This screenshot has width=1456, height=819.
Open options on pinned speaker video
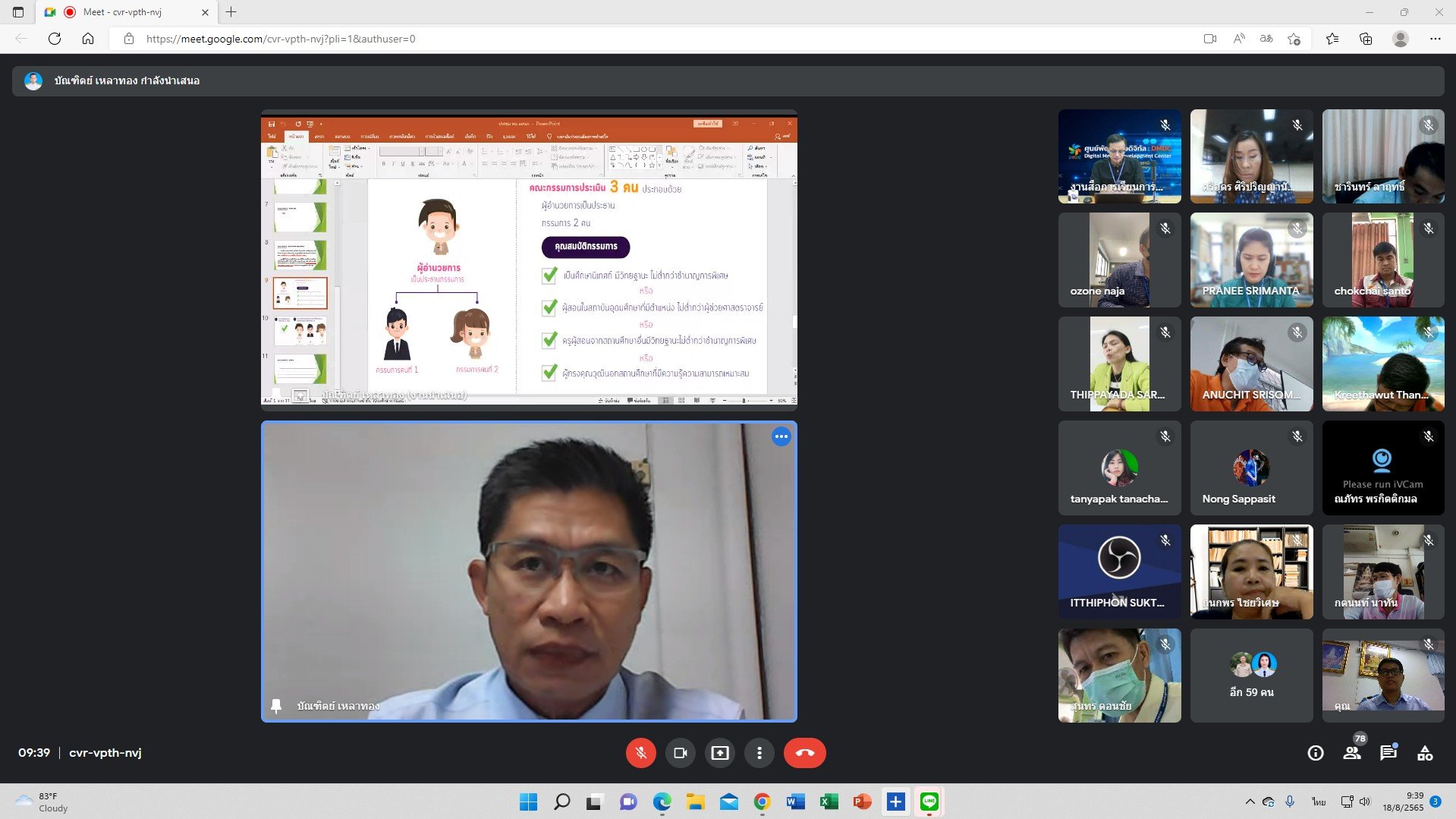(x=781, y=436)
